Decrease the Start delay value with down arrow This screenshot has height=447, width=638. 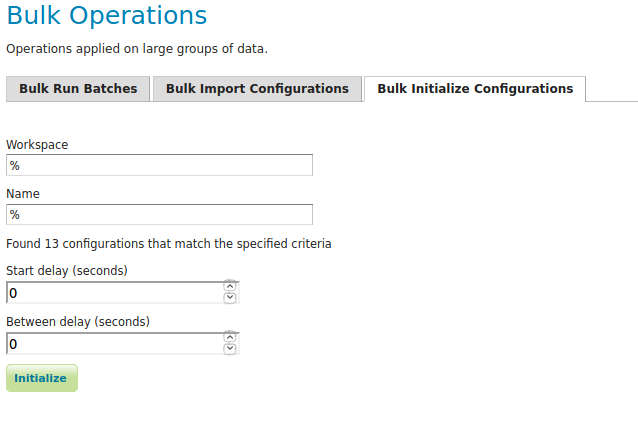[230, 297]
